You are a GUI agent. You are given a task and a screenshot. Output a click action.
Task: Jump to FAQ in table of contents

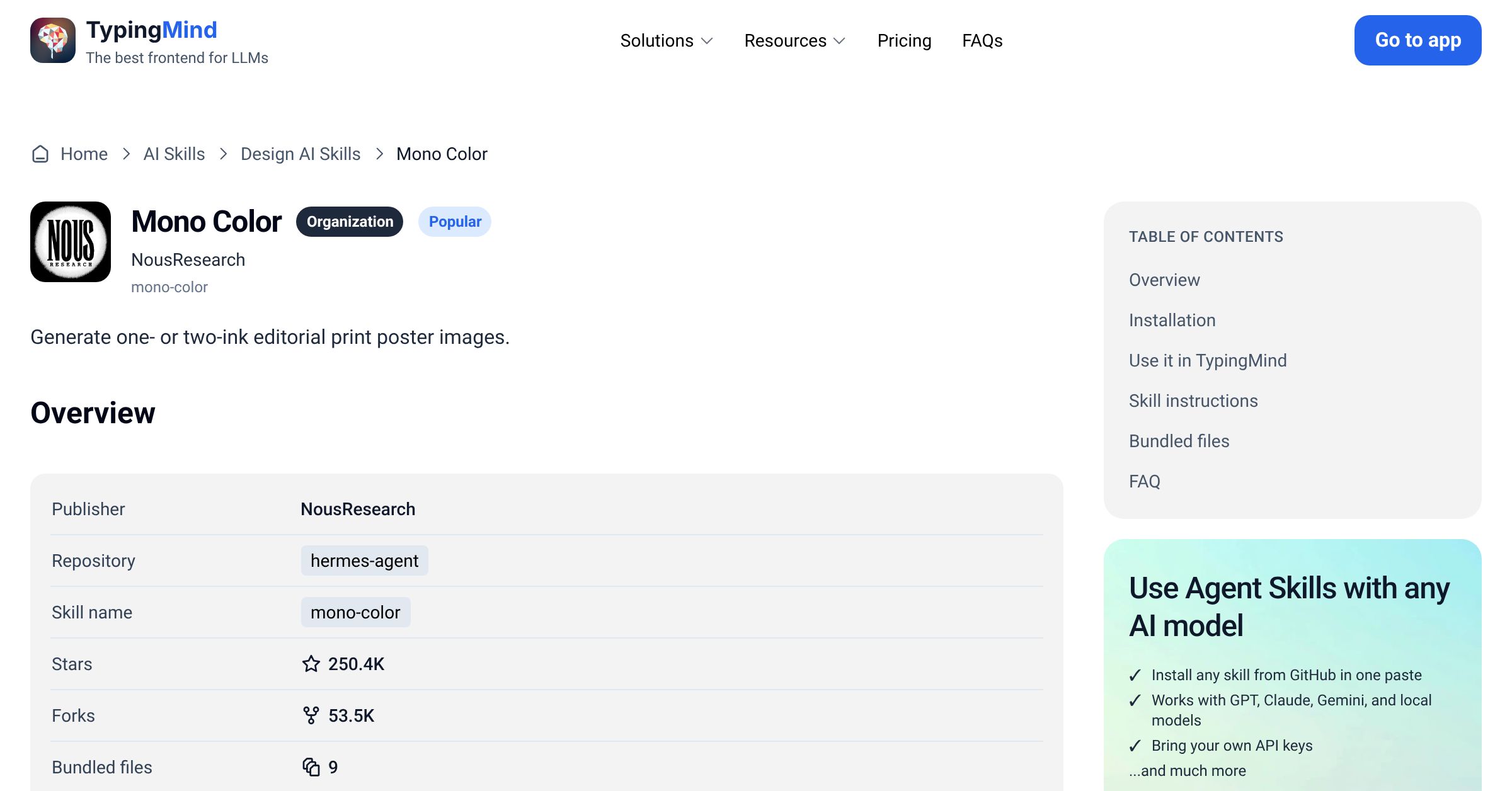tap(1144, 482)
